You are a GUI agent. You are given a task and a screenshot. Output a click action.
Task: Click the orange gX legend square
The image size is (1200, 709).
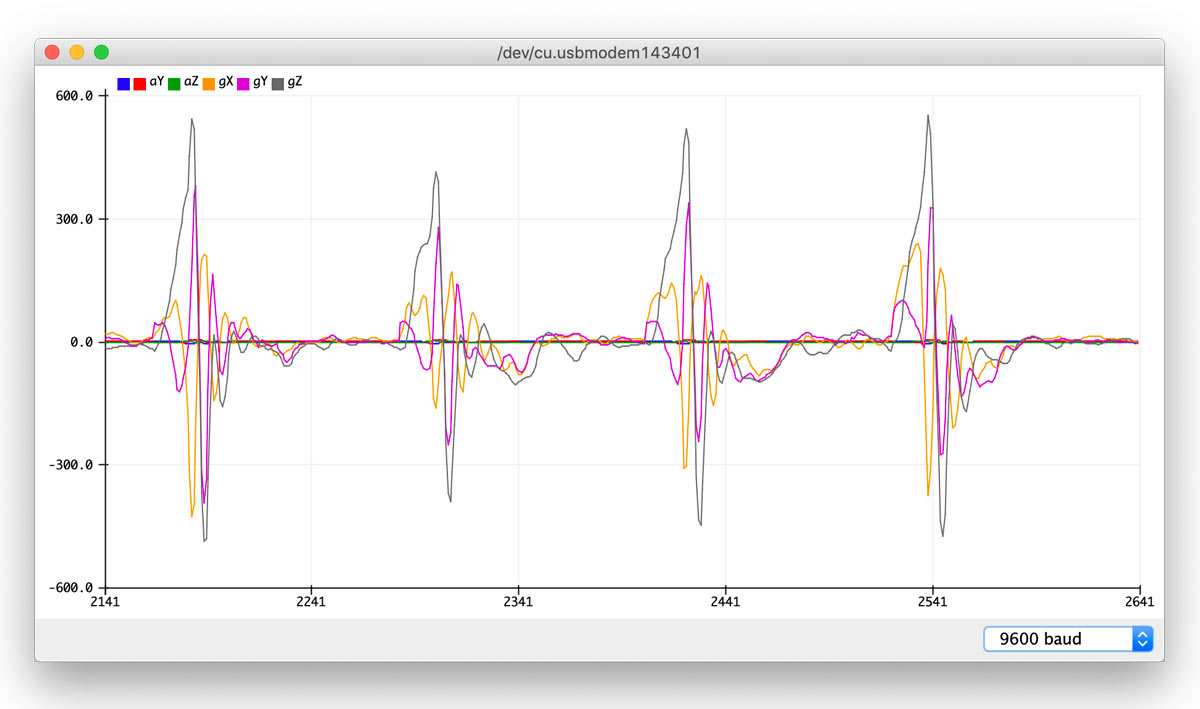click(x=209, y=84)
